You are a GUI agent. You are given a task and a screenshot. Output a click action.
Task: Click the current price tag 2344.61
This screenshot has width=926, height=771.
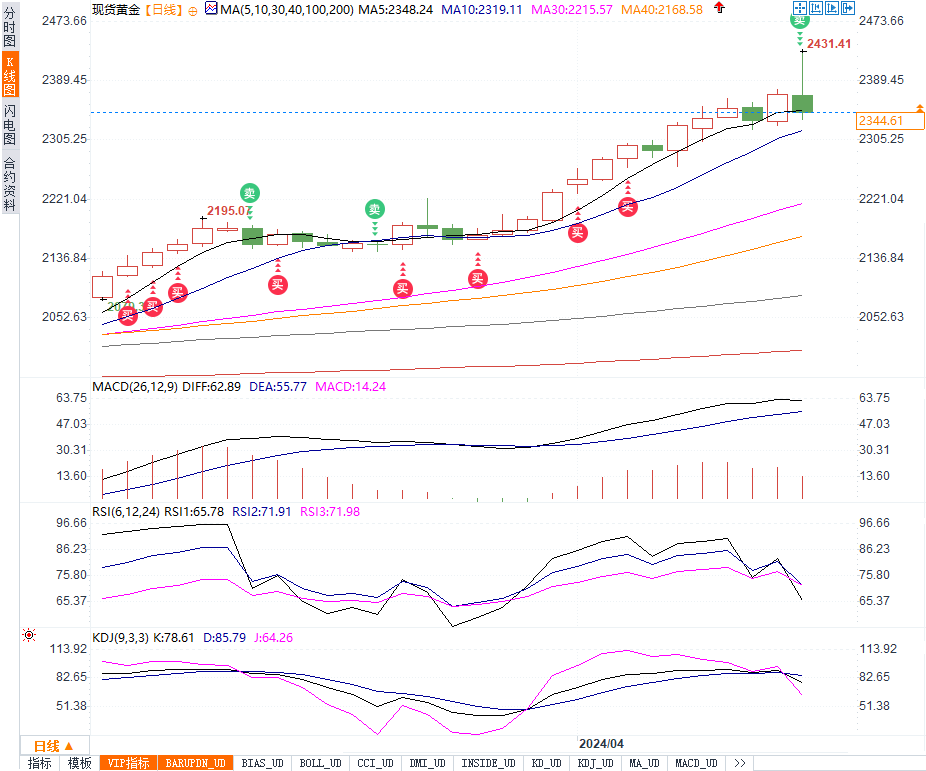click(x=888, y=120)
